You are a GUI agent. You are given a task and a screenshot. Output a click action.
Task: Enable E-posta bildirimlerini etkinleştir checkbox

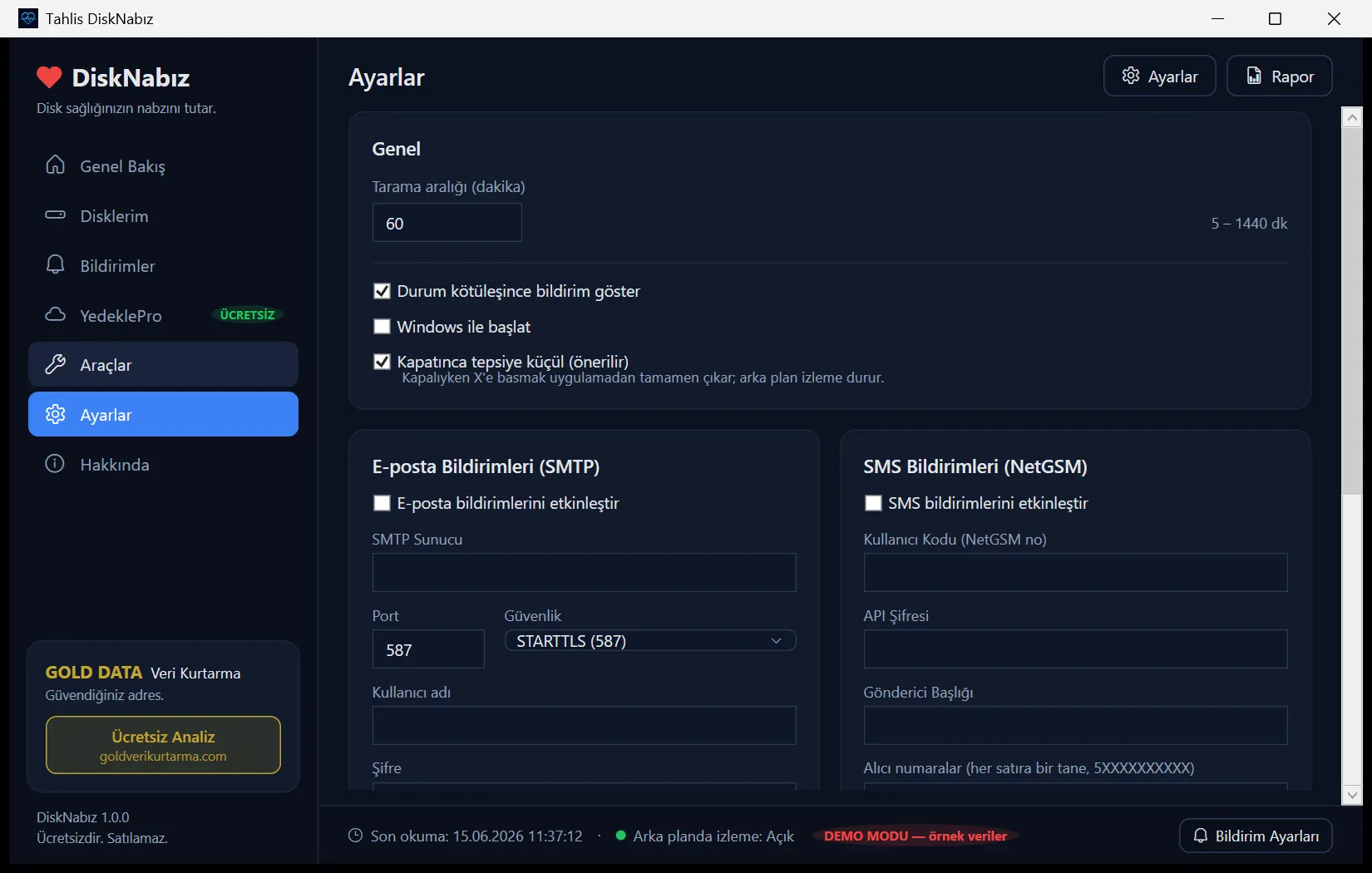pos(382,503)
